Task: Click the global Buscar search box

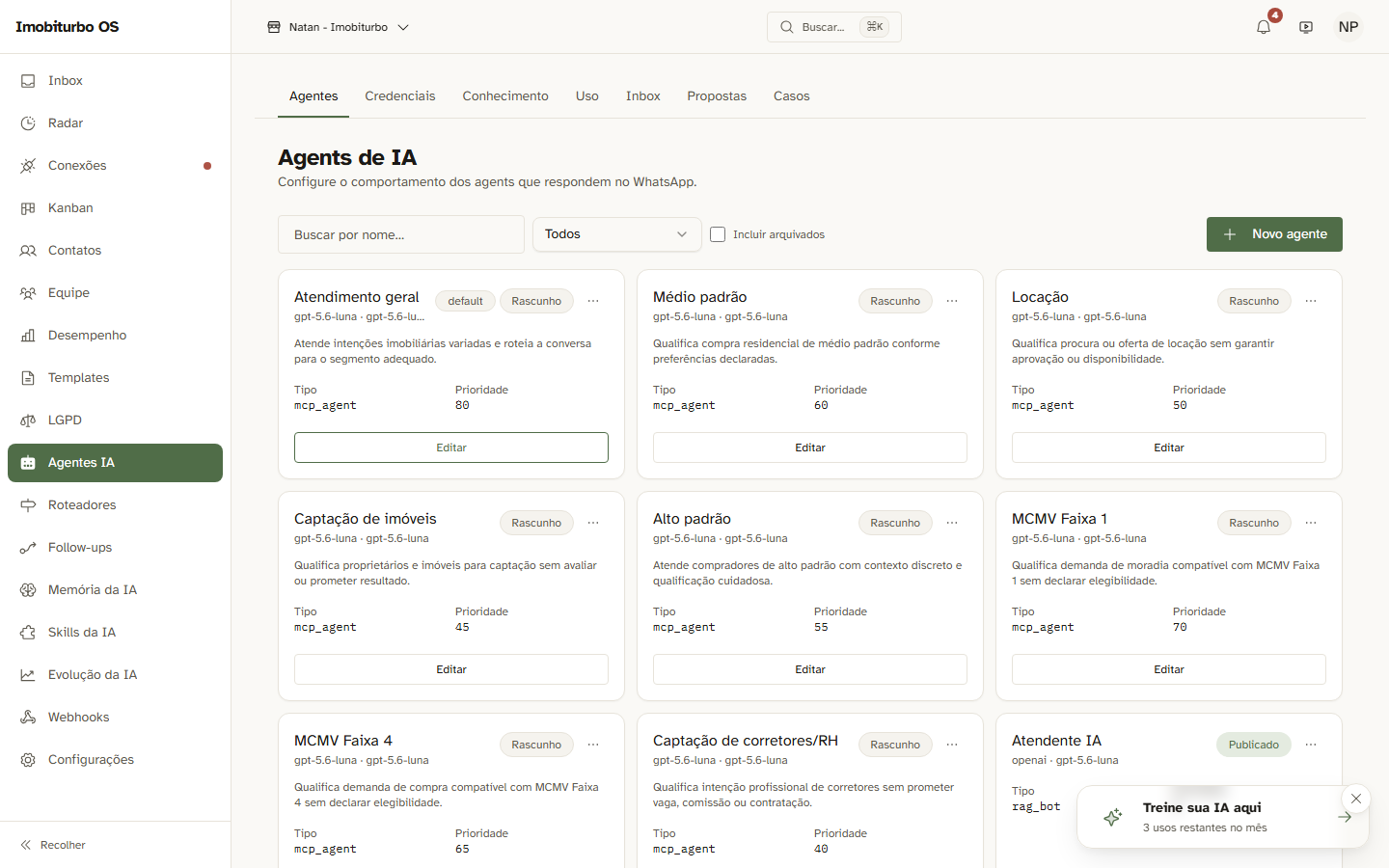Action: [x=834, y=27]
